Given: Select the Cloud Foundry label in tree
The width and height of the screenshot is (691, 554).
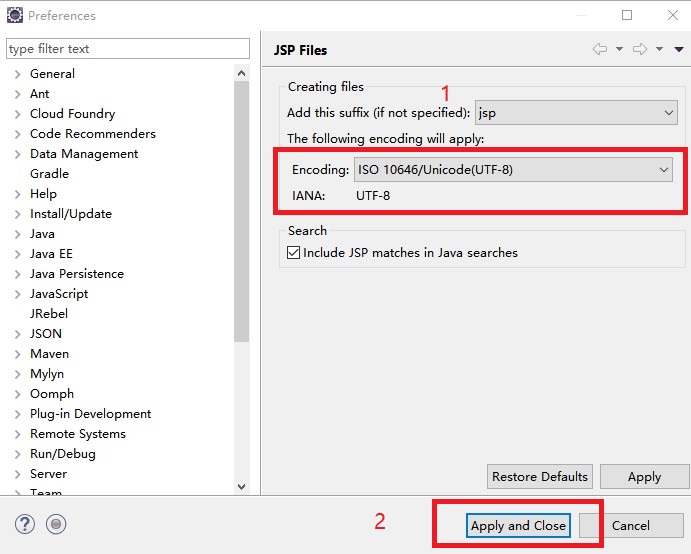Looking at the screenshot, I should click(x=72, y=114).
